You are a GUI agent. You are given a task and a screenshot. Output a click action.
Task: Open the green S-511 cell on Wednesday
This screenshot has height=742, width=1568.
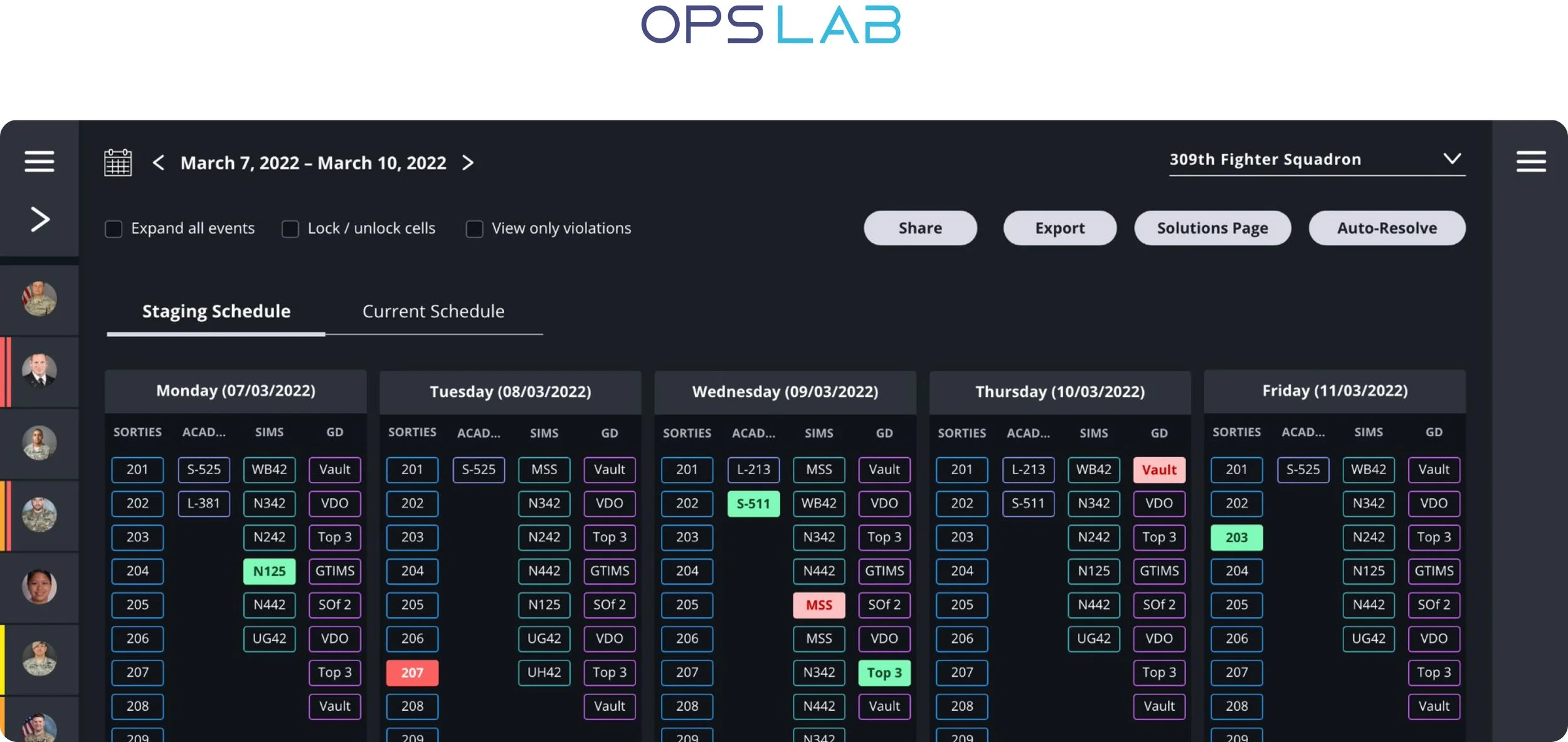click(x=753, y=504)
